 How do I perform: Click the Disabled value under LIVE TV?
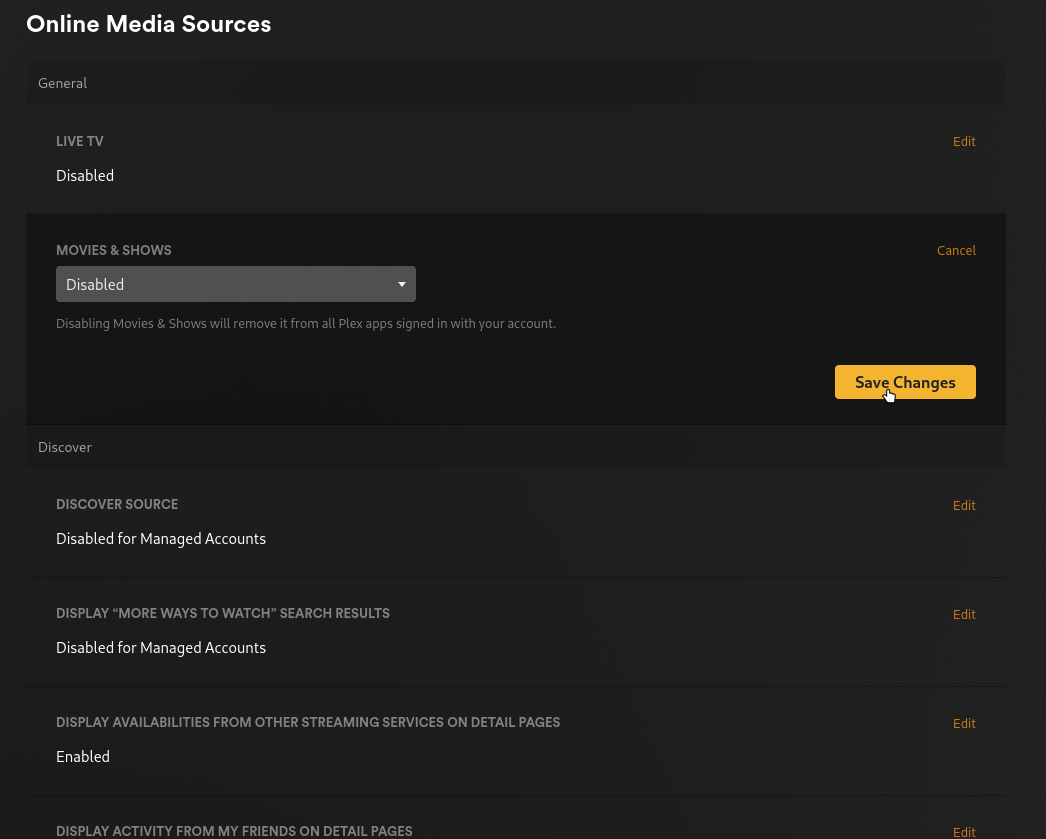click(85, 175)
